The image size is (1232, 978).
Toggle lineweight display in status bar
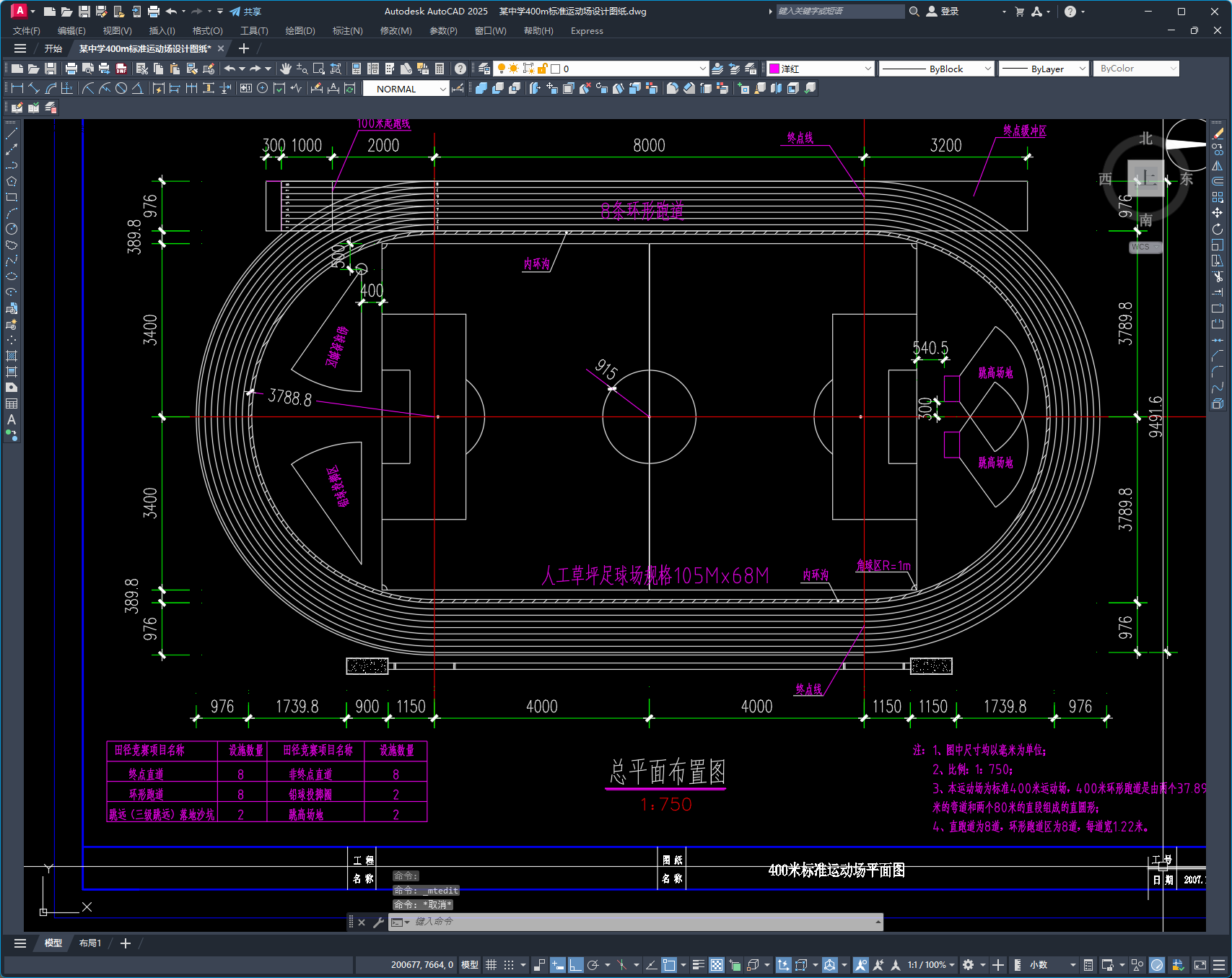tap(698, 965)
